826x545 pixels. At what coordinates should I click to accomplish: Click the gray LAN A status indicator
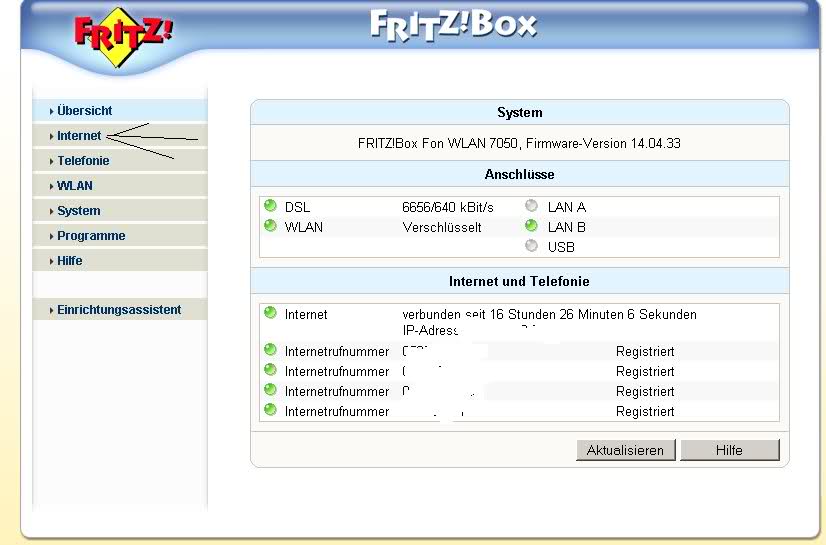(x=532, y=205)
